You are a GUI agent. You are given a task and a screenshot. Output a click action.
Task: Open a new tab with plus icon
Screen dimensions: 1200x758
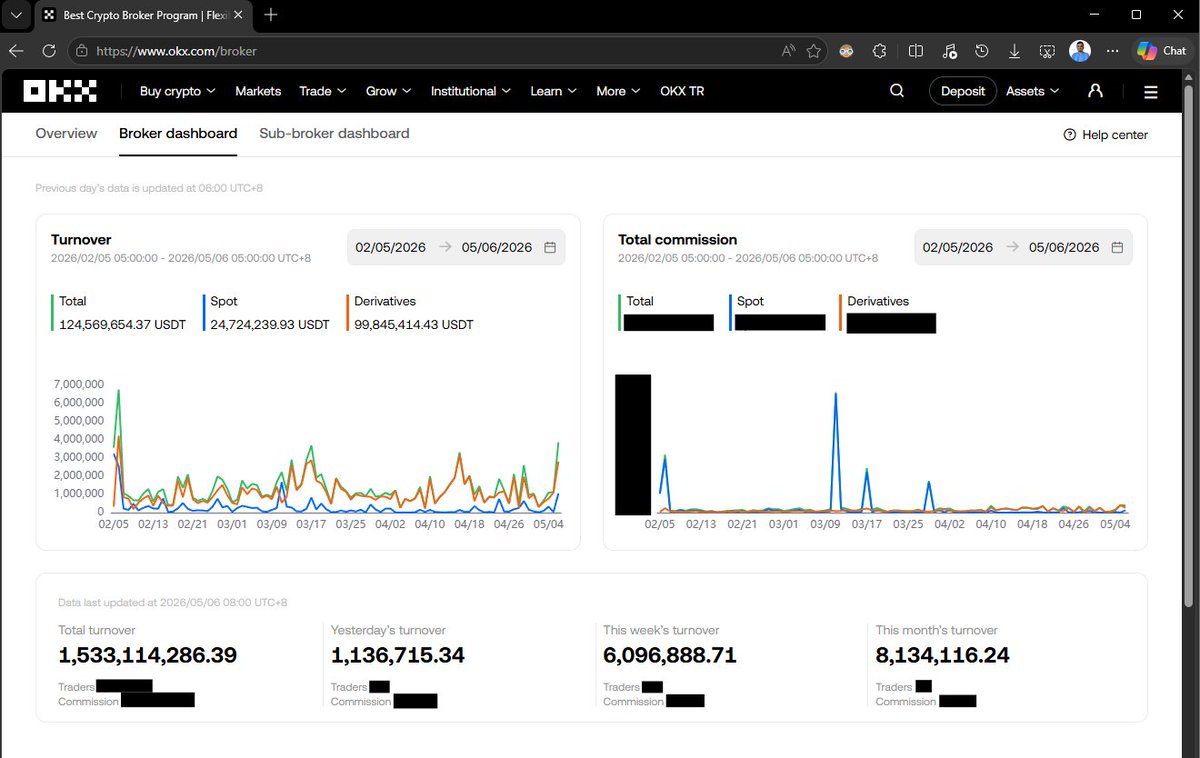pos(271,15)
